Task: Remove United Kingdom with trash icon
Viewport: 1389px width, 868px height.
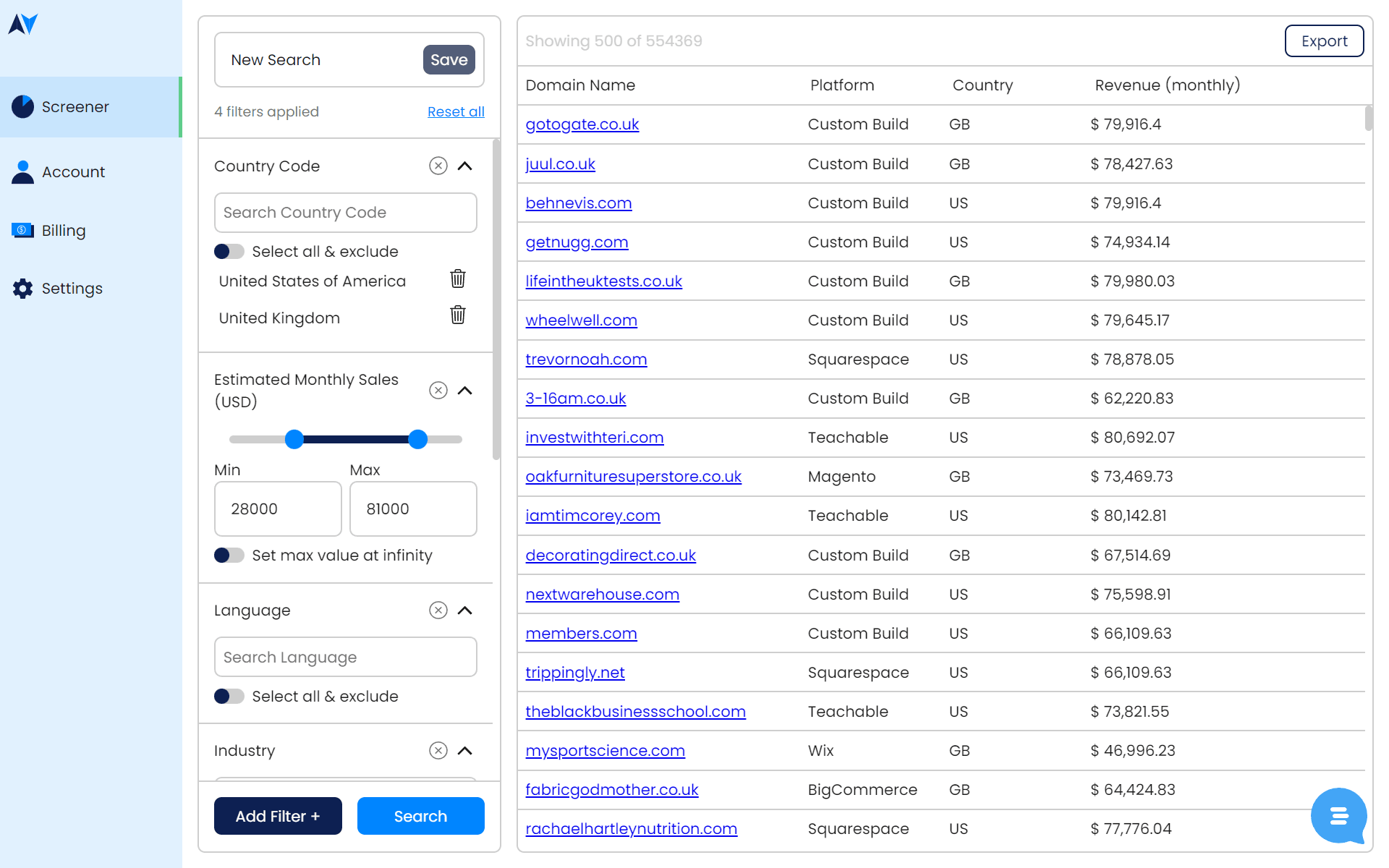Action: tap(457, 315)
